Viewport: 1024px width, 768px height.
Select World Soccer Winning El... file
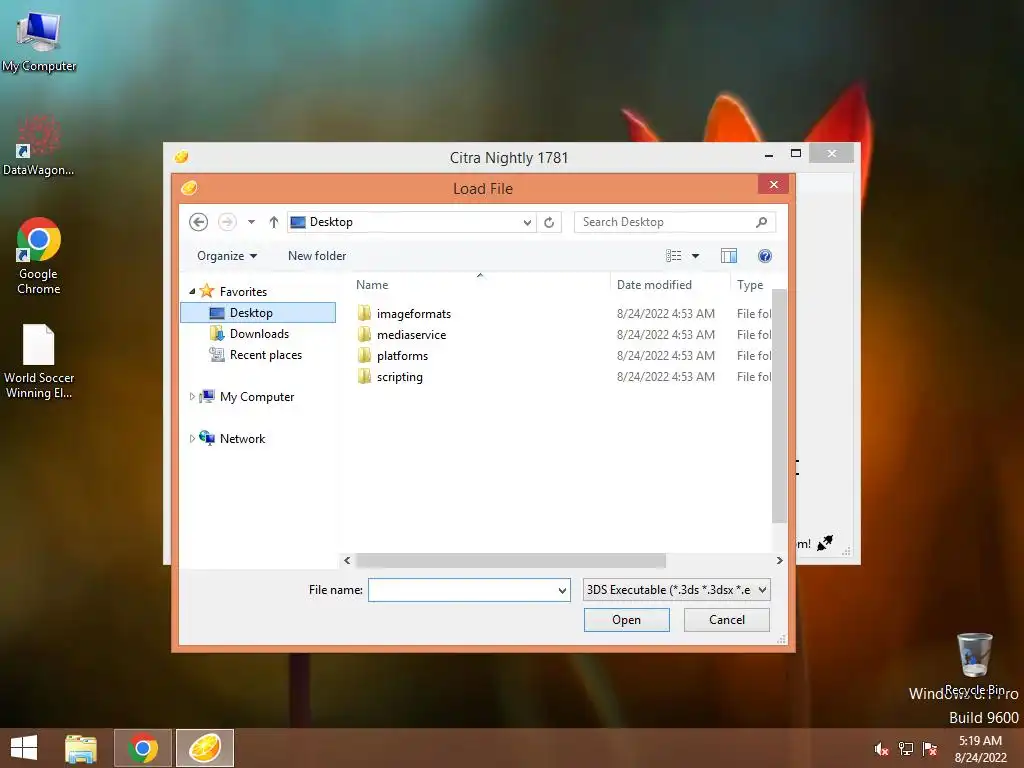tap(39, 362)
